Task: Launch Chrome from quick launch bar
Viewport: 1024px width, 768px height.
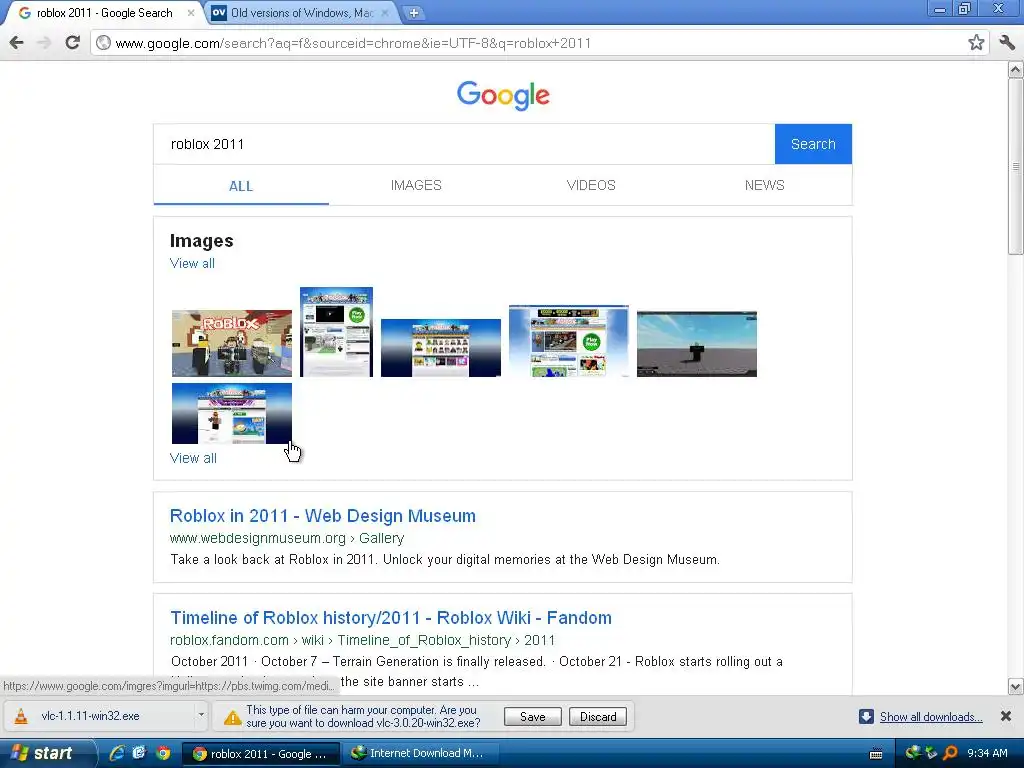Action: (x=163, y=753)
